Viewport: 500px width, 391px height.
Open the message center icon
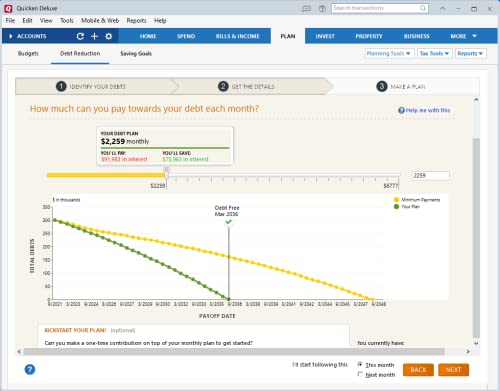(306, 9)
